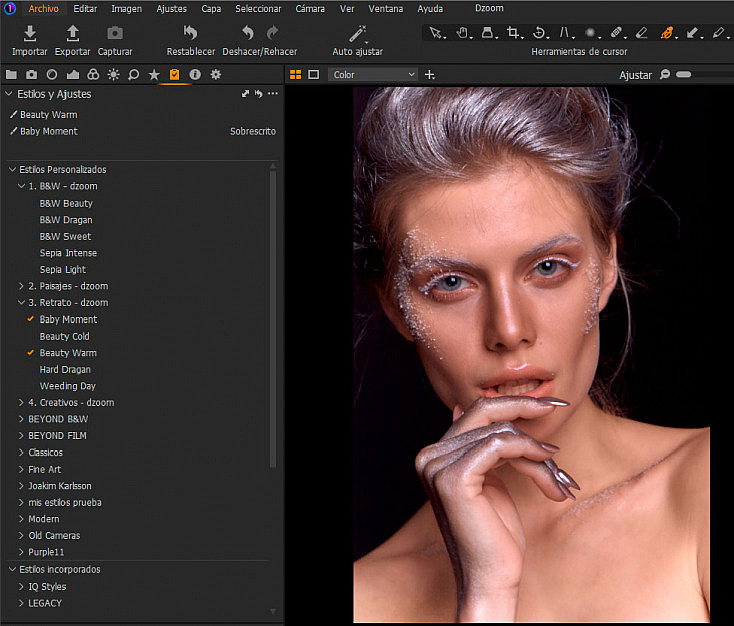The height and width of the screenshot is (626, 734).
Task: Uncheck the Baby Moment style
Action: (x=30, y=319)
